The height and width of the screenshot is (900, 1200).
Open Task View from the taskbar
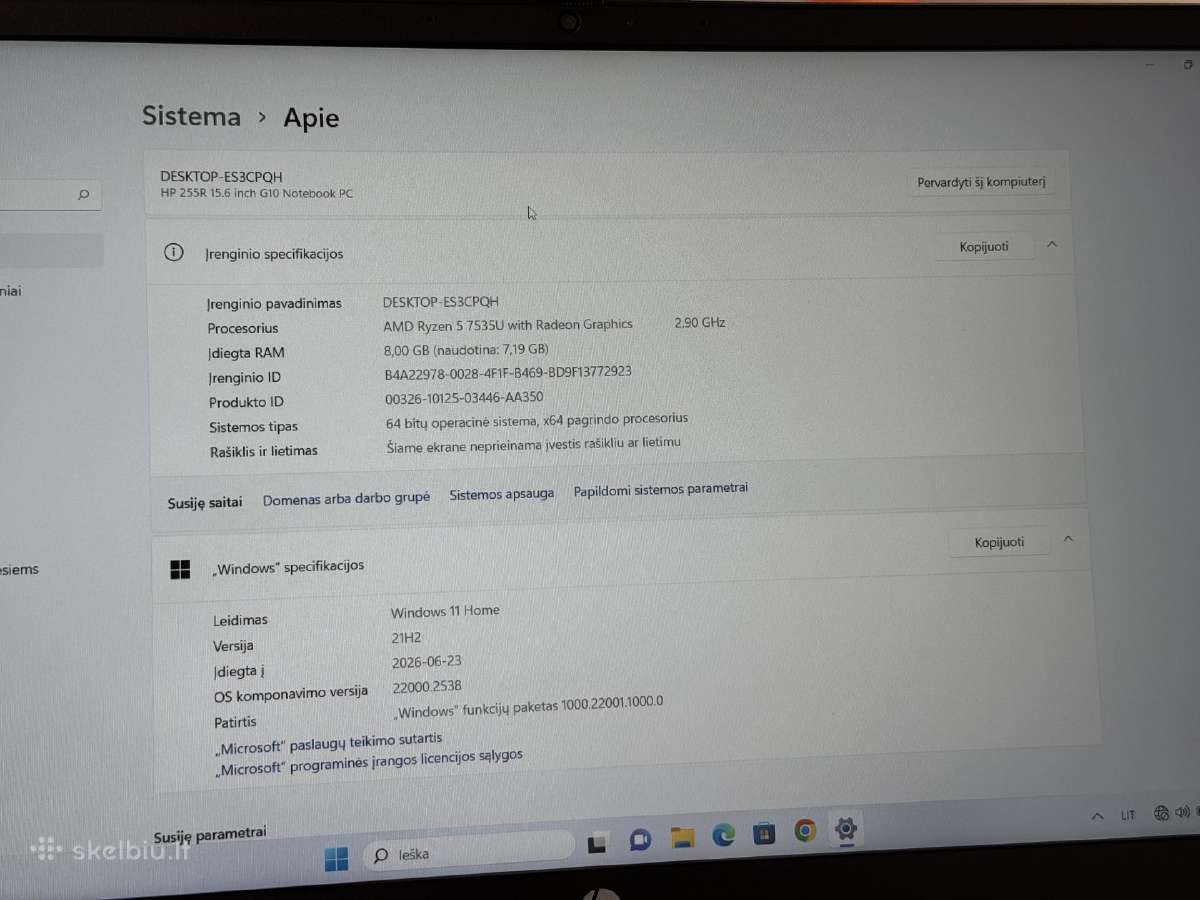(x=597, y=842)
